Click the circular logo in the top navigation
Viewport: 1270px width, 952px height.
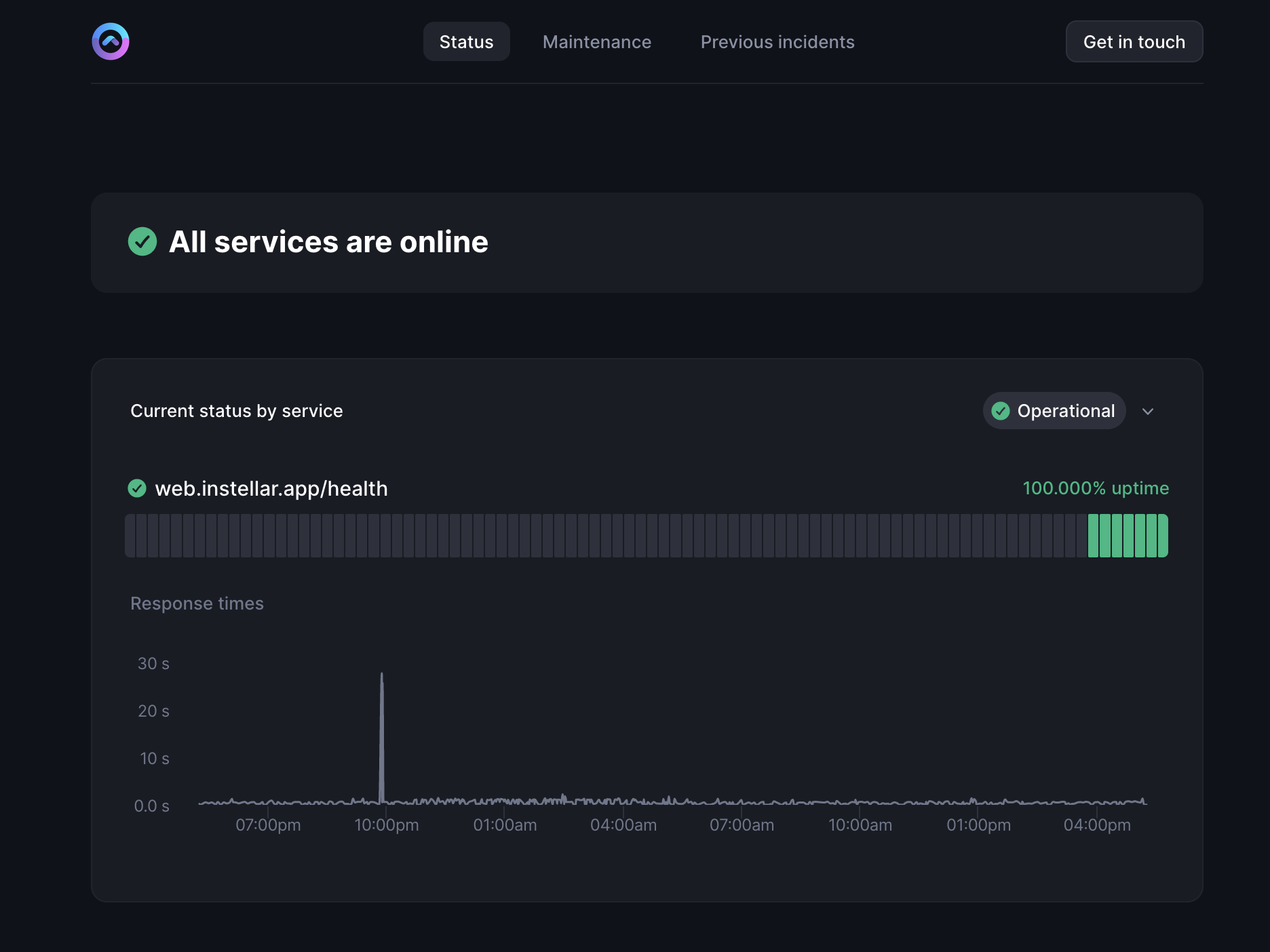click(110, 41)
